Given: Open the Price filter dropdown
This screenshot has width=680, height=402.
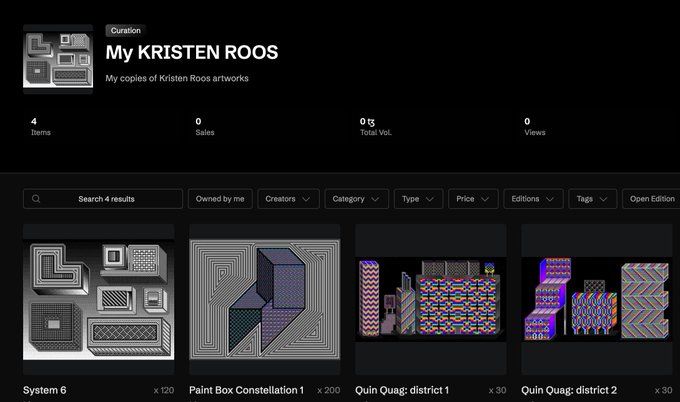Looking at the screenshot, I should pyautogui.click(x=473, y=199).
